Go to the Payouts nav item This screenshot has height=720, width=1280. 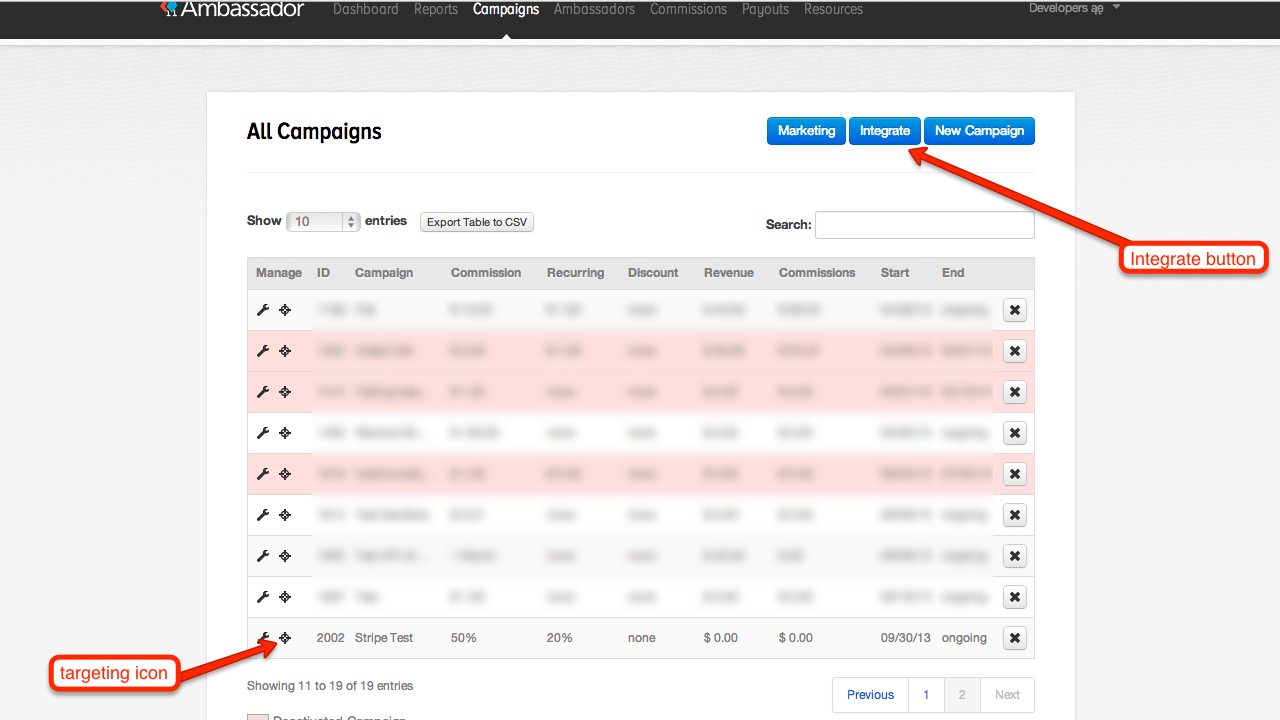(x=765, y=9)
